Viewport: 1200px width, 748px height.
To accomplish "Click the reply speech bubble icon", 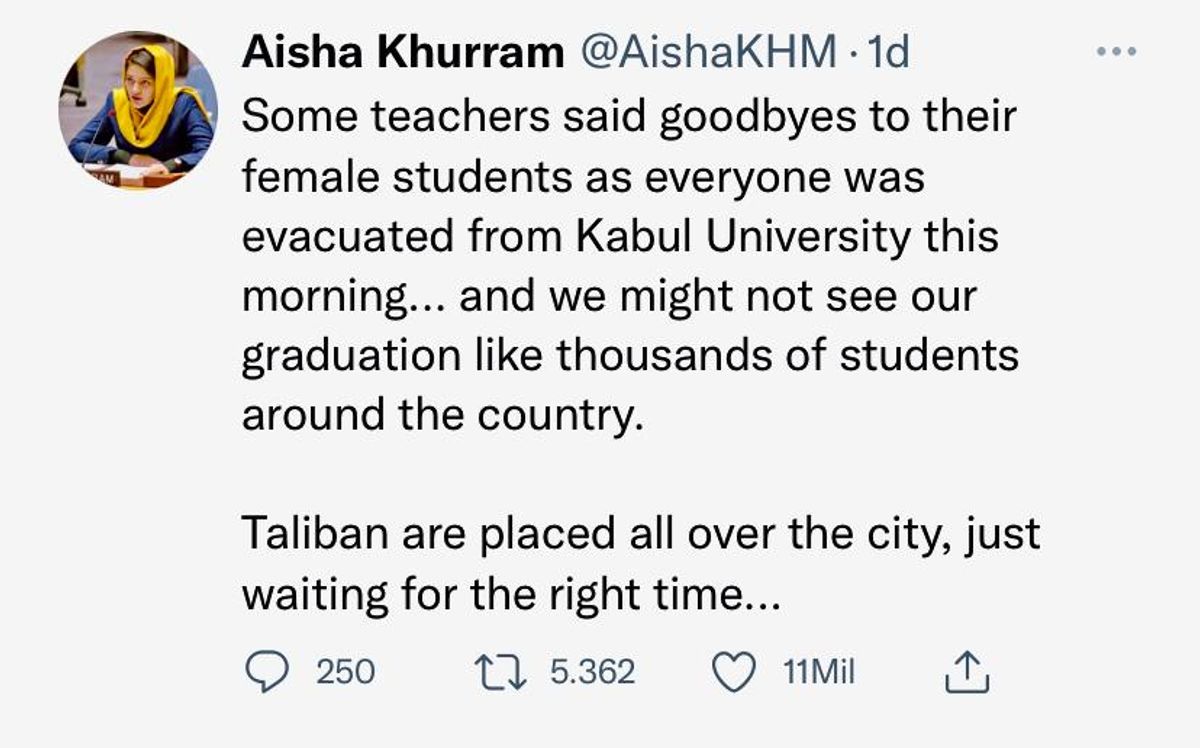I will tap(268, 672).
